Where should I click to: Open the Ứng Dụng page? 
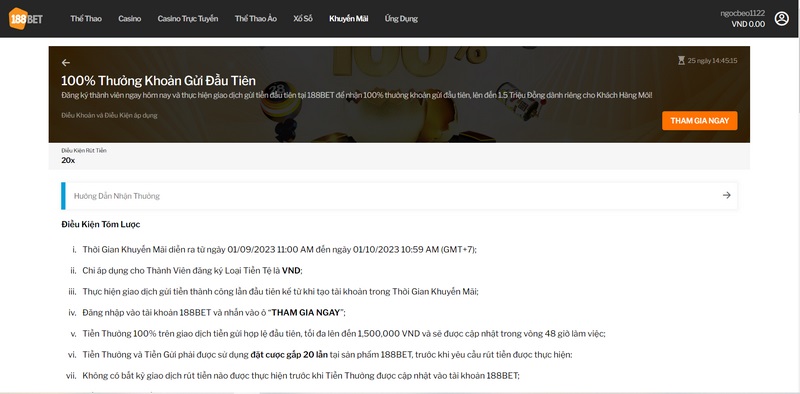pos(401,19)
